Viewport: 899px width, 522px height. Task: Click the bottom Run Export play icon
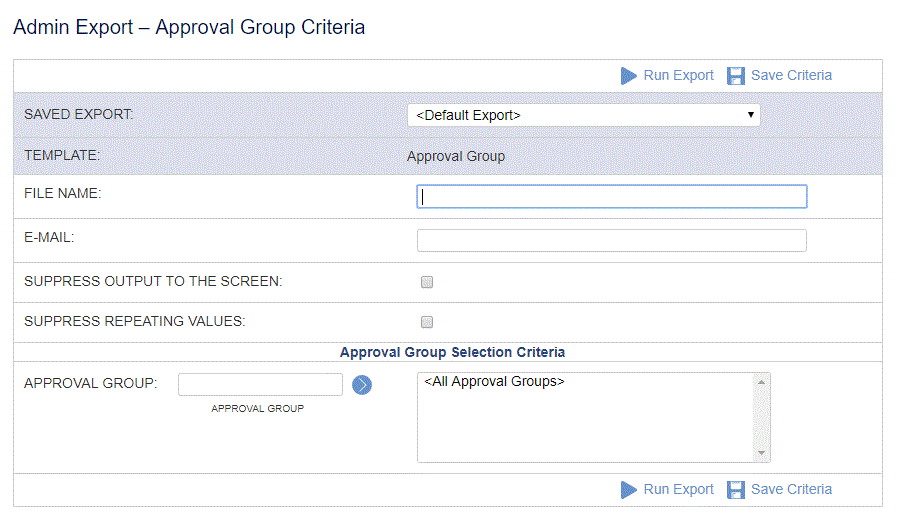(628, 490)
